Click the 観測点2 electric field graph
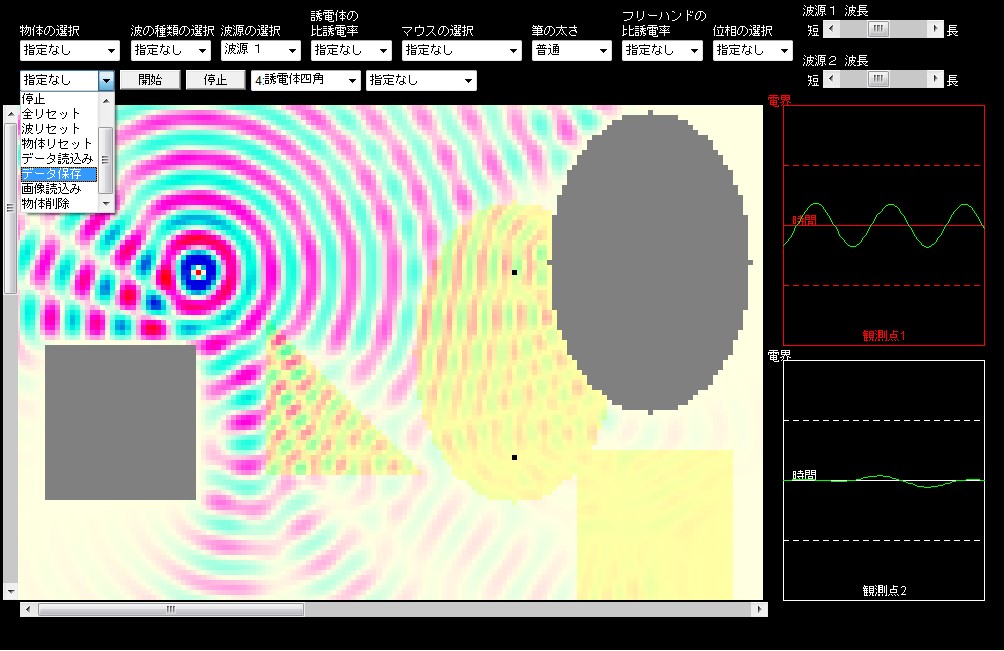1004x651 pixels. pos(884,480)
